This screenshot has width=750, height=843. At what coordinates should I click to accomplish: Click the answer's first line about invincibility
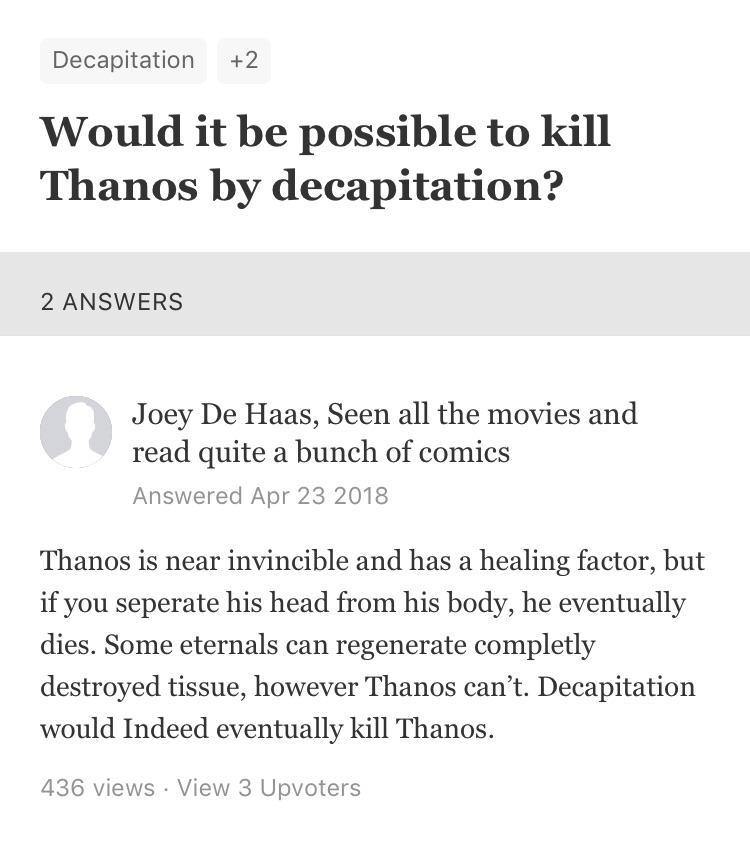pyautogui.click(x=372, y=561)
